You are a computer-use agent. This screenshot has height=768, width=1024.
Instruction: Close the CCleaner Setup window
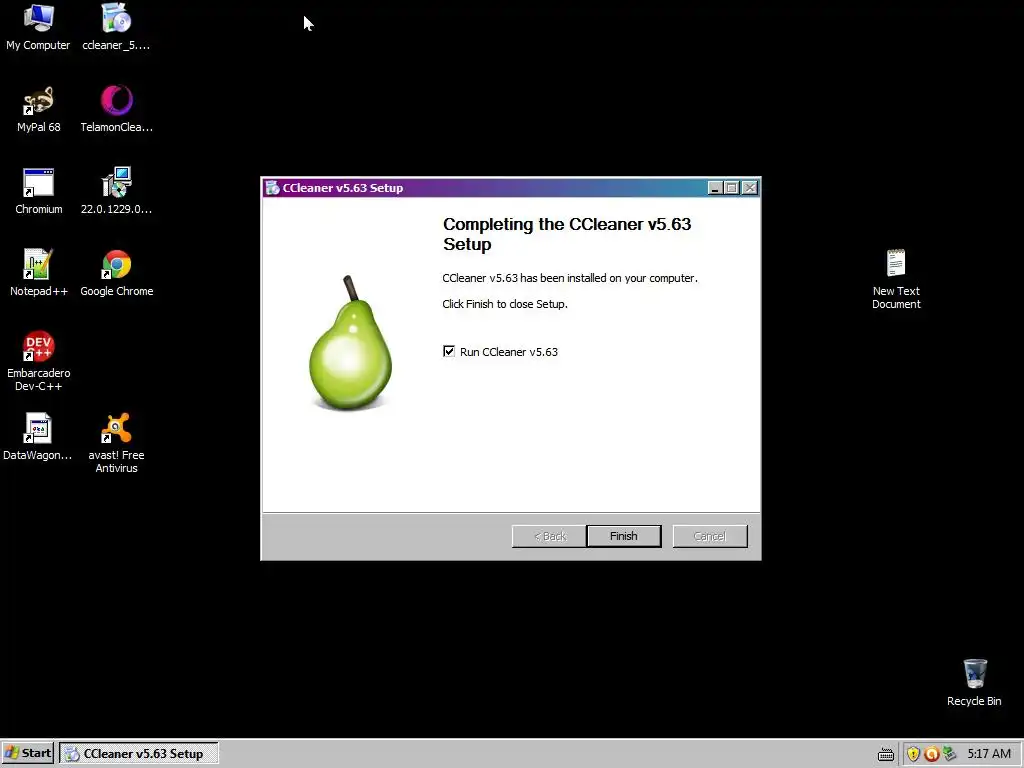click(750, 188)
